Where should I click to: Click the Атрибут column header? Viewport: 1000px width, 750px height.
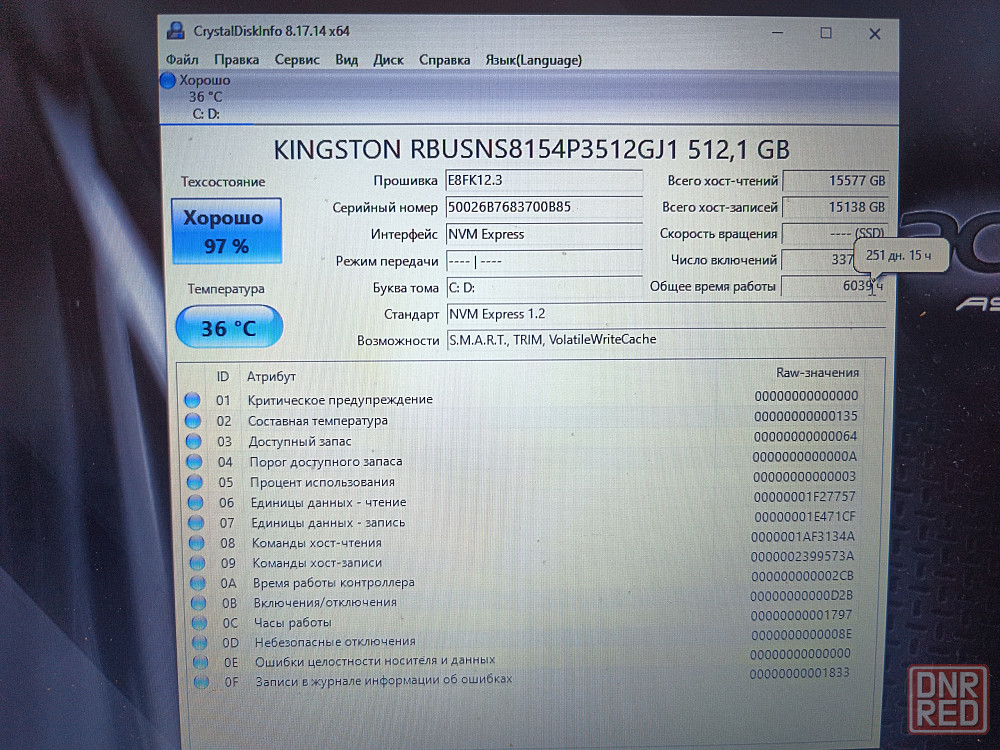coord(272,376)
